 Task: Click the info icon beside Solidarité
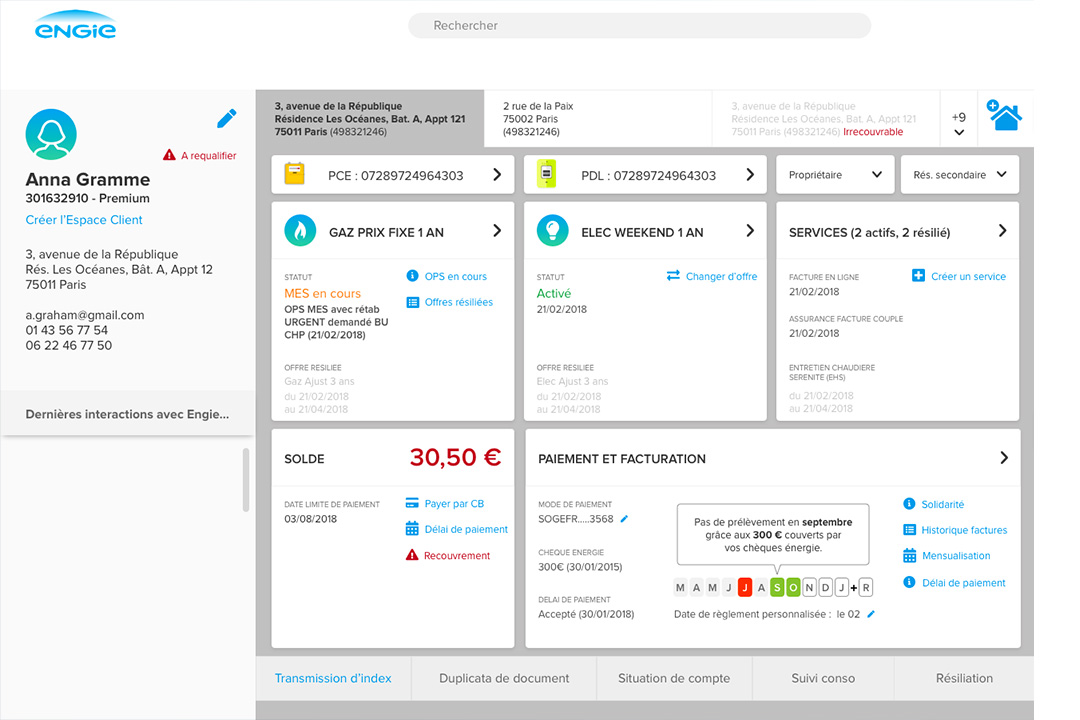tap(909, 504)
